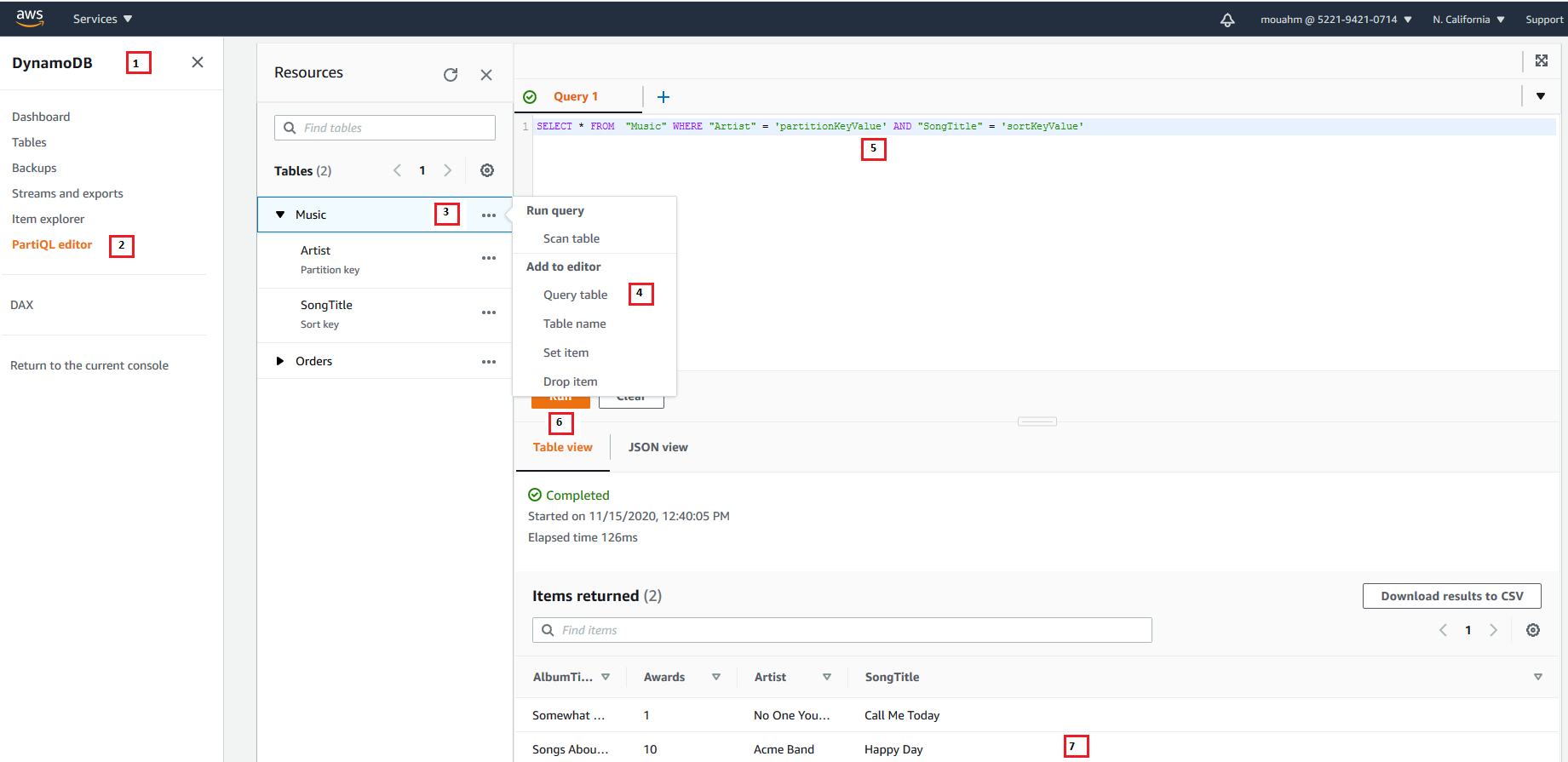The height and width of the screenshot is (762, 1568).
Task: Select Query table from context menu
Action: (575, 295)
